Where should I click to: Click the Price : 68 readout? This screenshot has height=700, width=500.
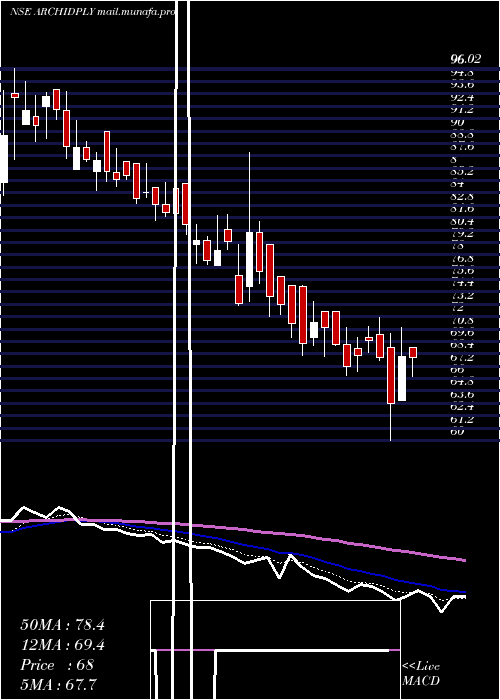tap(57, 665)
